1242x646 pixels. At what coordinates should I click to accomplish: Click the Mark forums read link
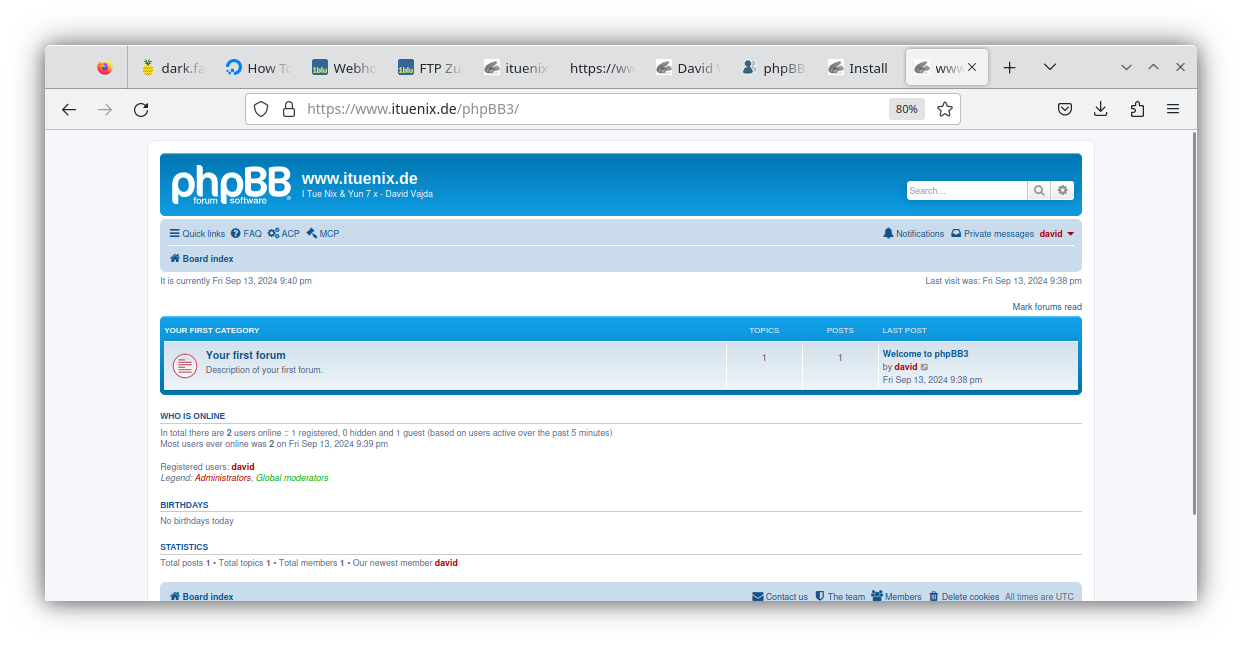tap(1046, 307)
